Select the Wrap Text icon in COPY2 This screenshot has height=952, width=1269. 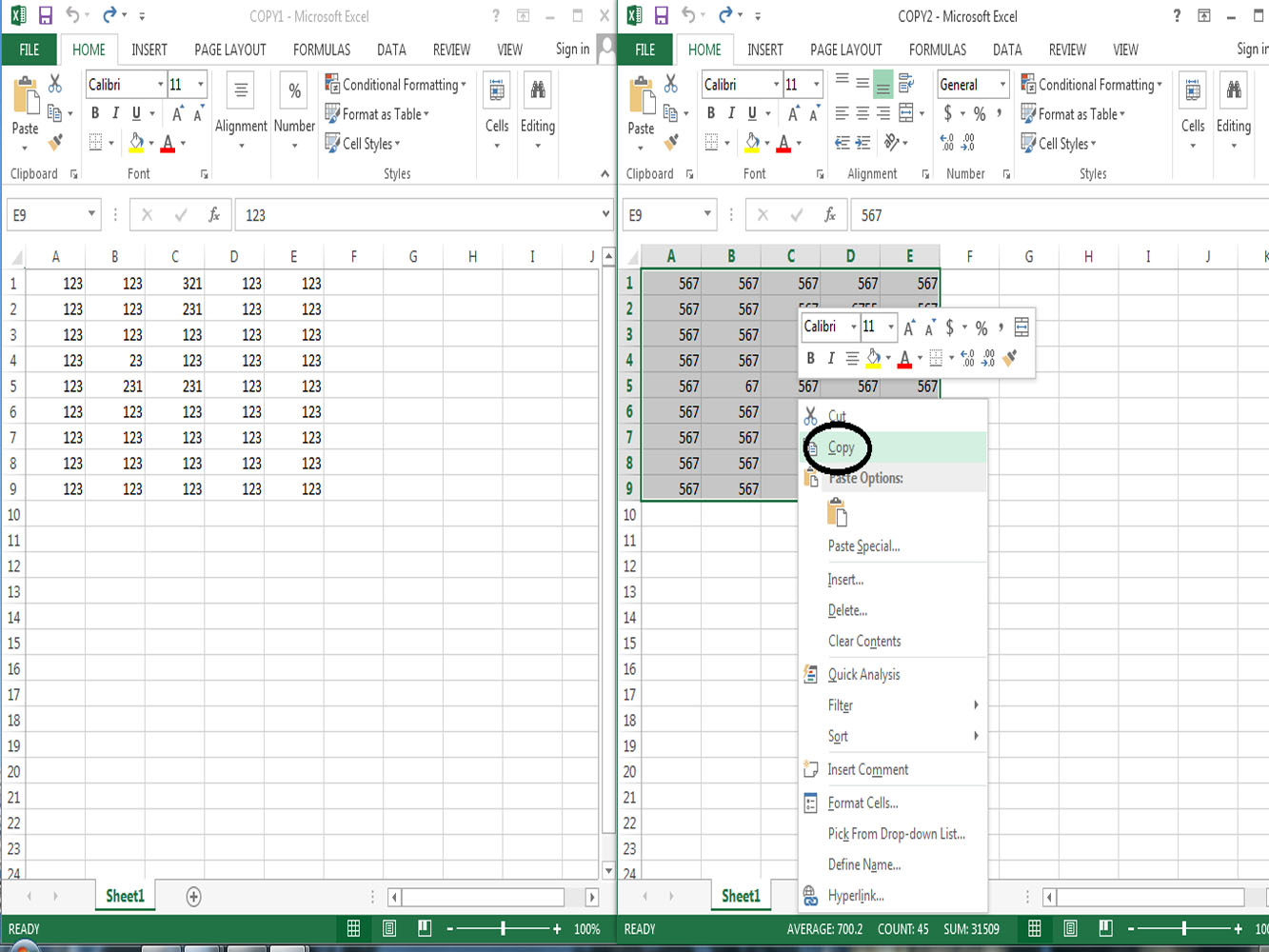(905, 84)
